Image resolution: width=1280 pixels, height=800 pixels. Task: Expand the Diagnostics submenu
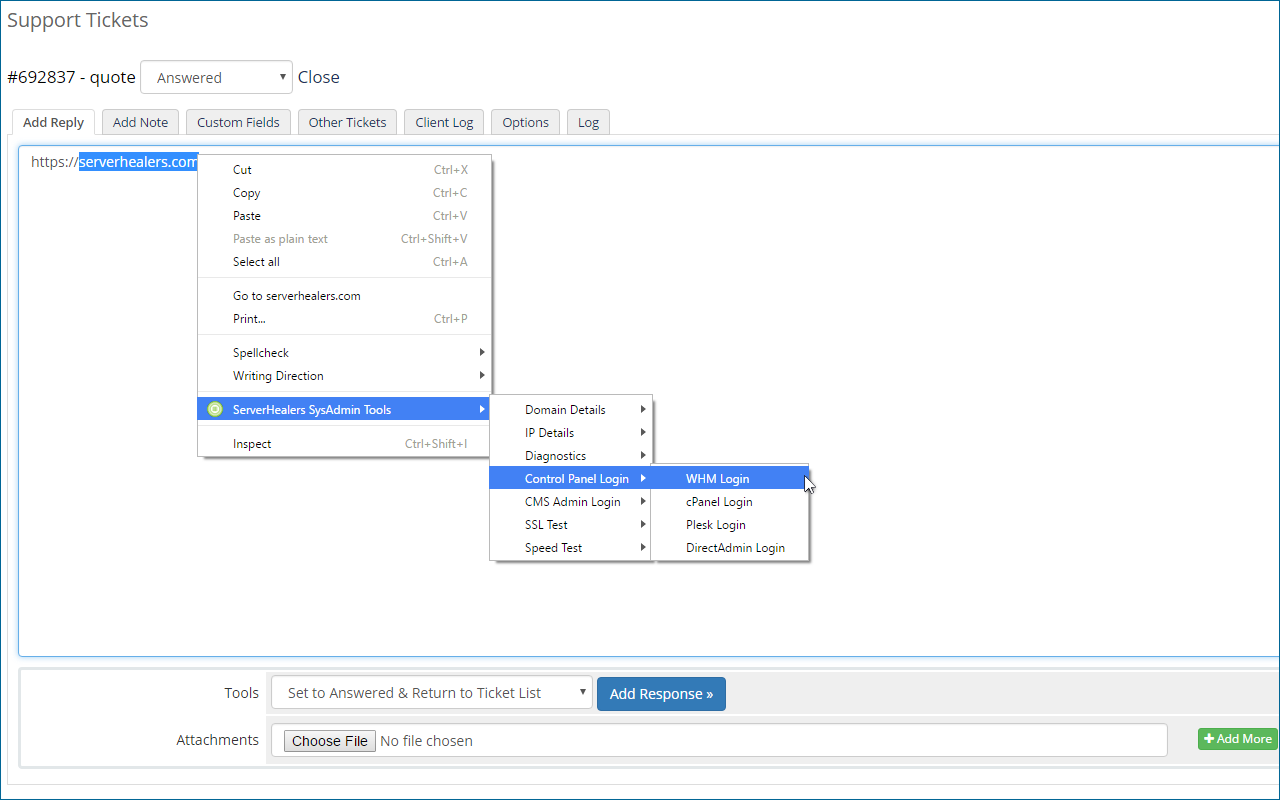pyautogui.click(x=570, y=456)
